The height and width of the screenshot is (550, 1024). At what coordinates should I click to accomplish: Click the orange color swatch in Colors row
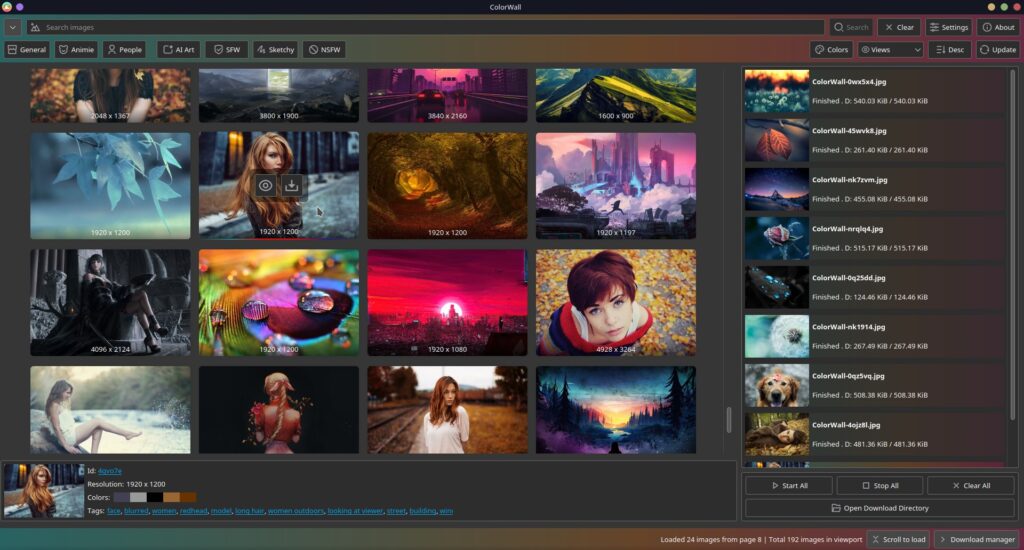pyautogui.click(x=171, y=497)
